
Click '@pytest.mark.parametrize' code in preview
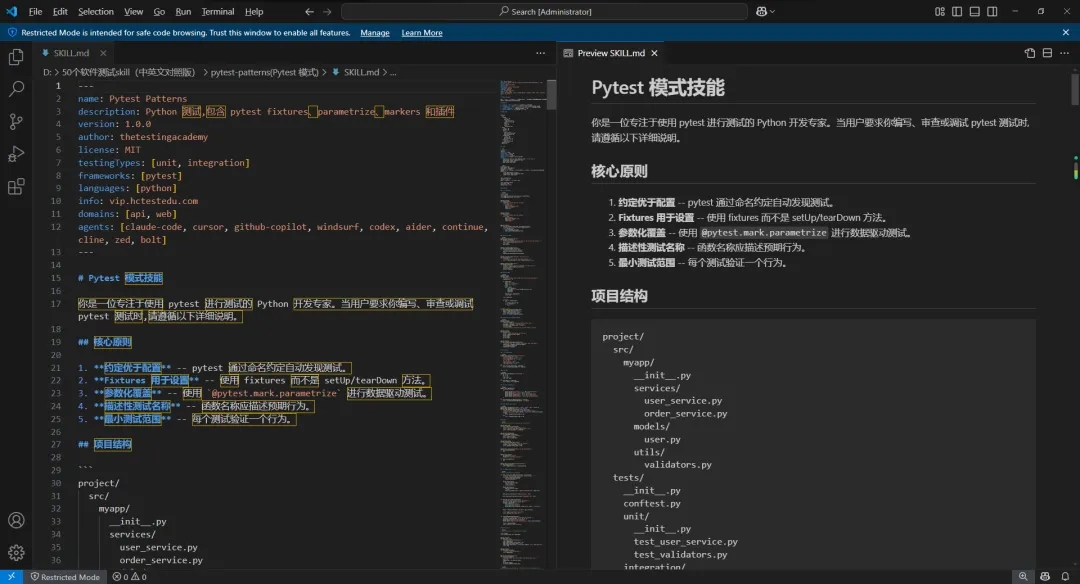[x=763, y=233]
